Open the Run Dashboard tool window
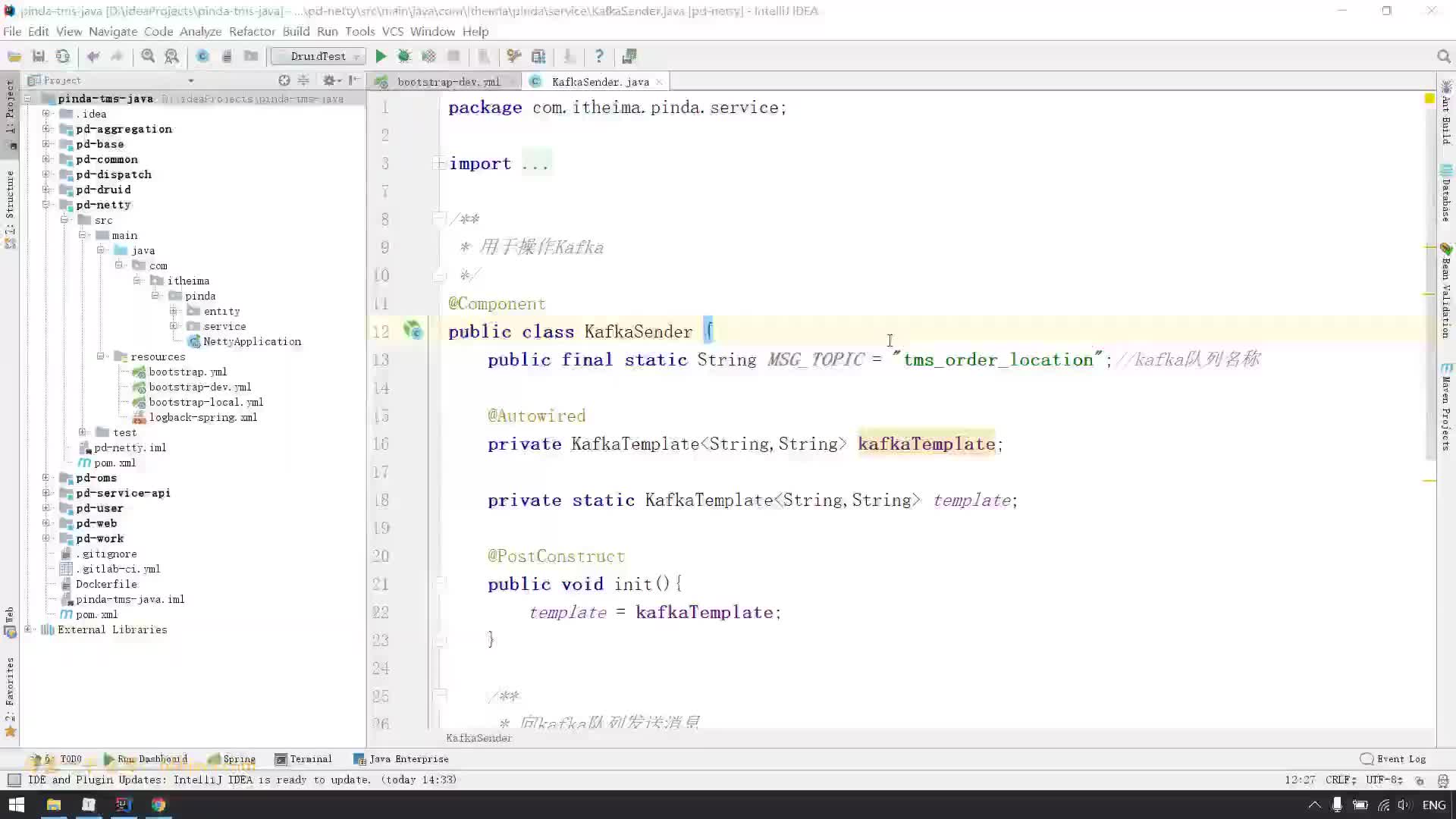1456x819 pixels. tap(146, 759)
